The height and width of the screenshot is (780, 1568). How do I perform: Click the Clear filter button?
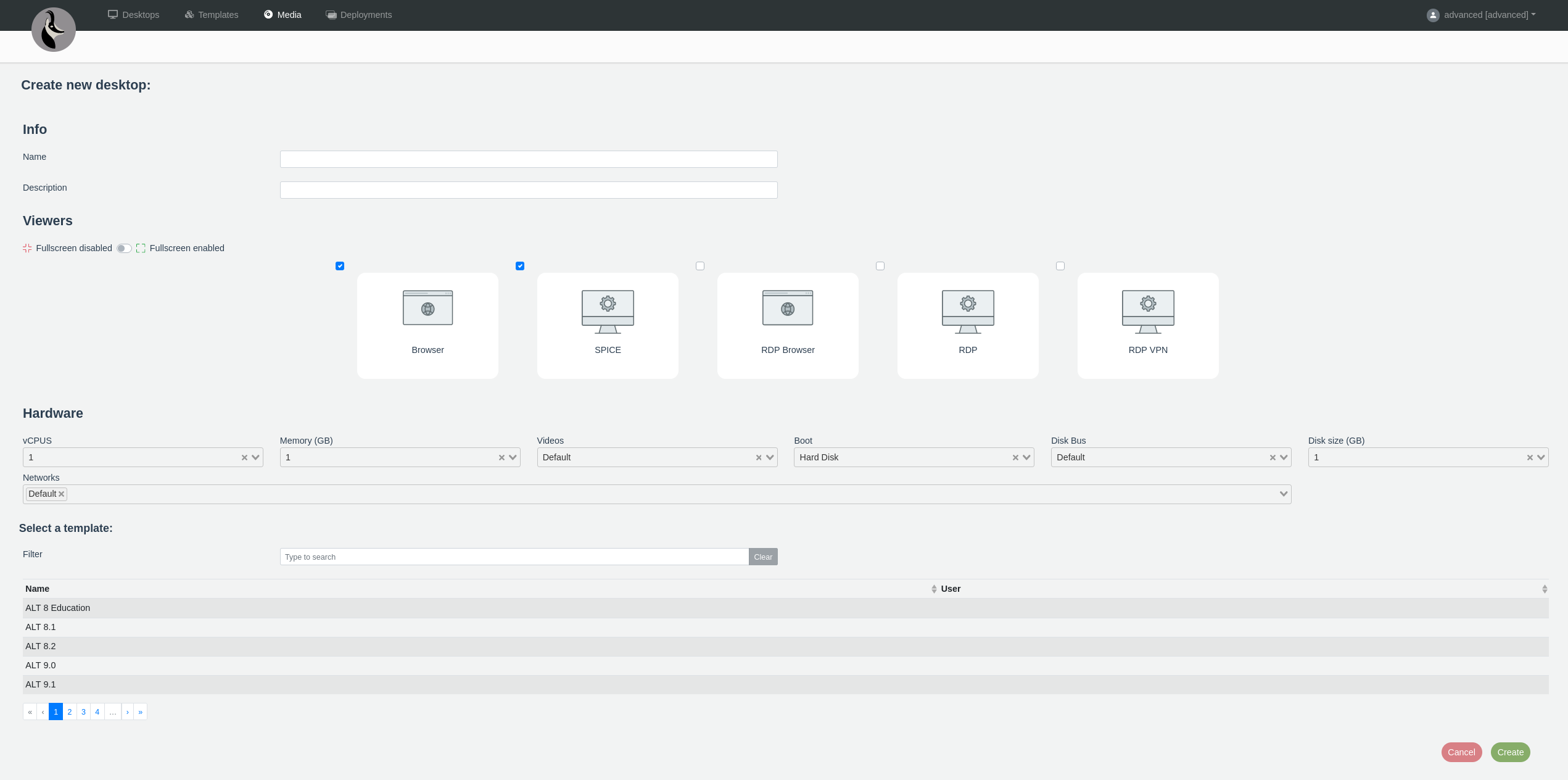[763, 557]
